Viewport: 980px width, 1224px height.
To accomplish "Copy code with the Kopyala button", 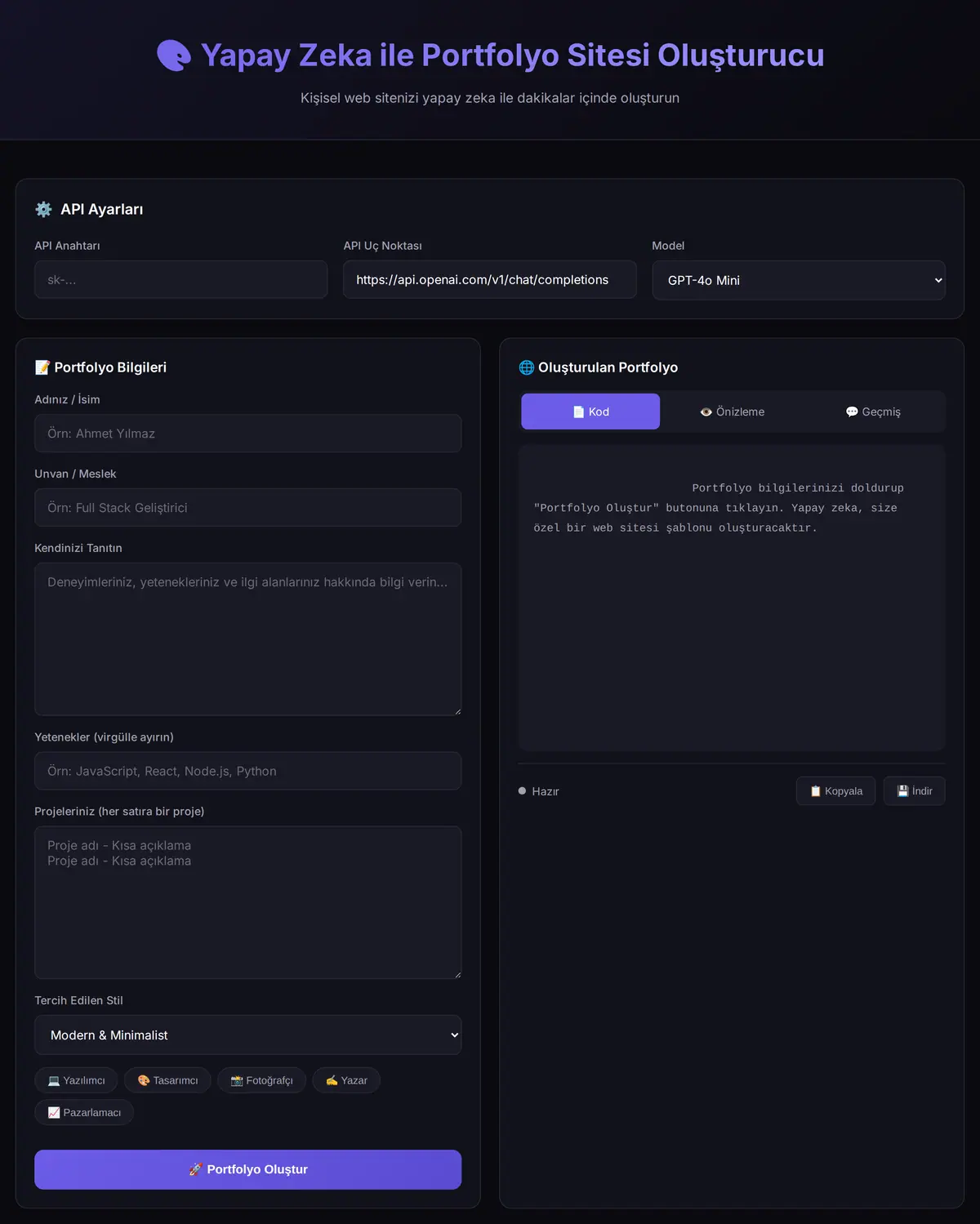I will pos(835,791).
